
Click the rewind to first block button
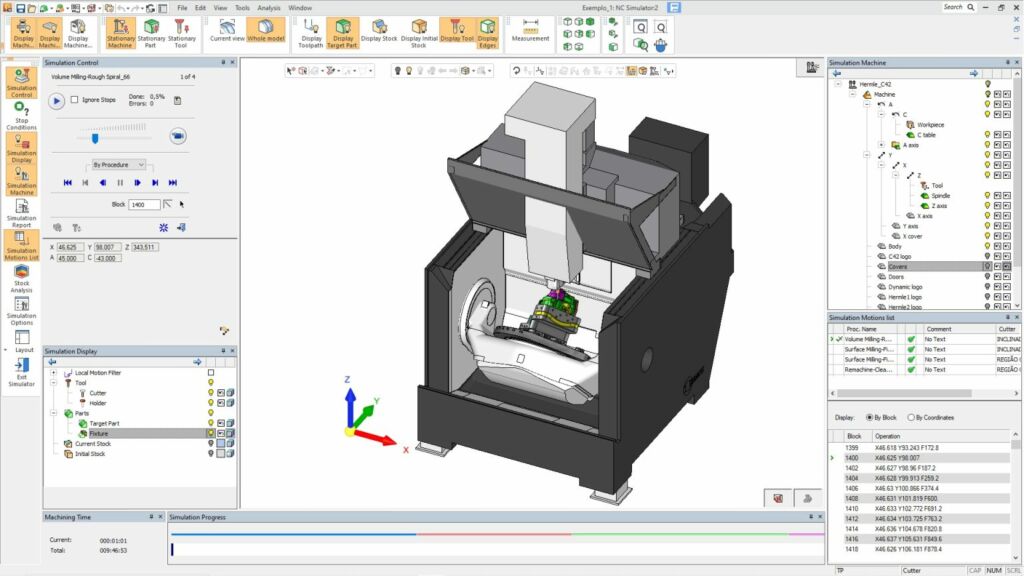click(x=68, y=183)
